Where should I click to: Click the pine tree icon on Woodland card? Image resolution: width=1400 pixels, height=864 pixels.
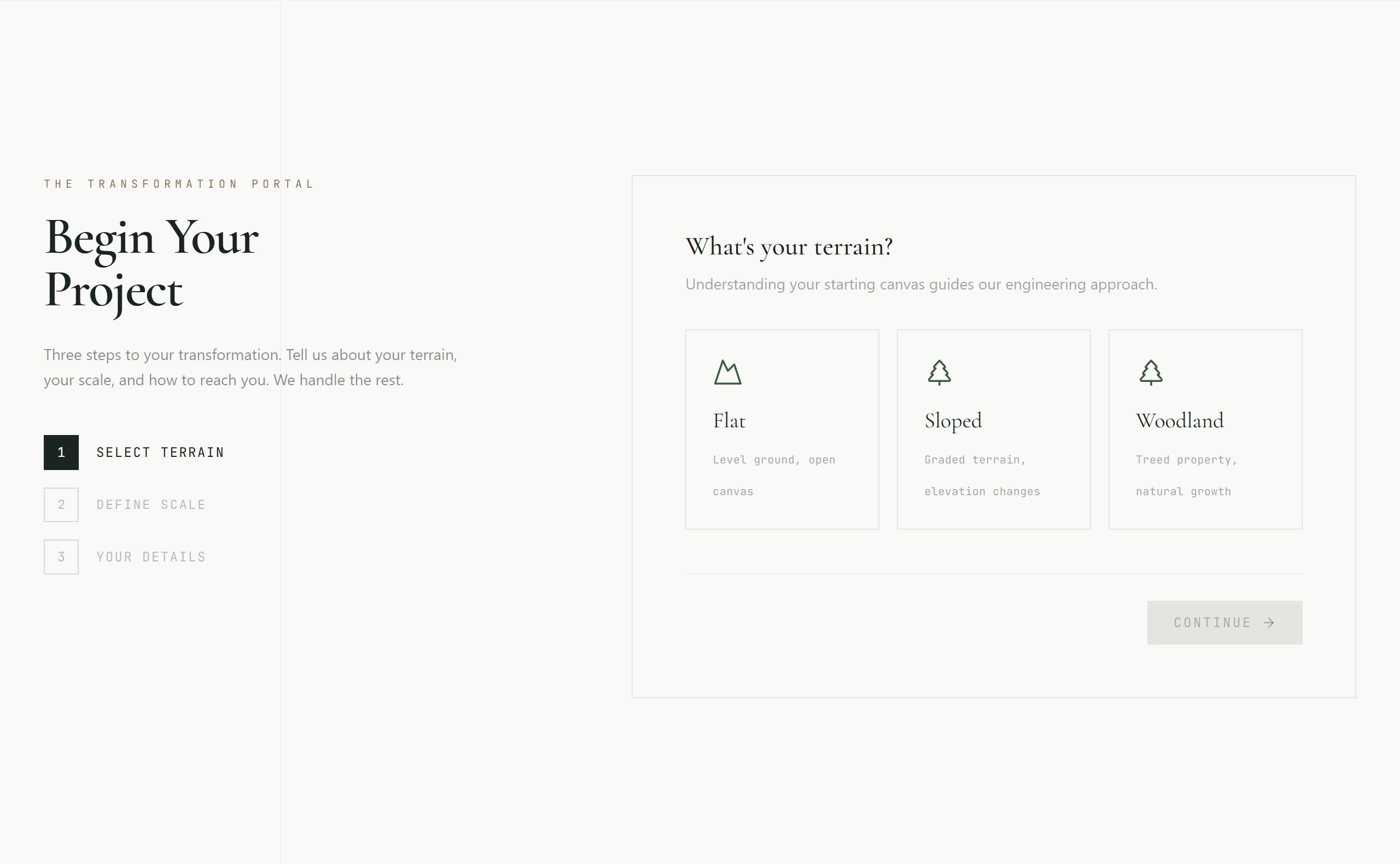[x=1151, y=373]
